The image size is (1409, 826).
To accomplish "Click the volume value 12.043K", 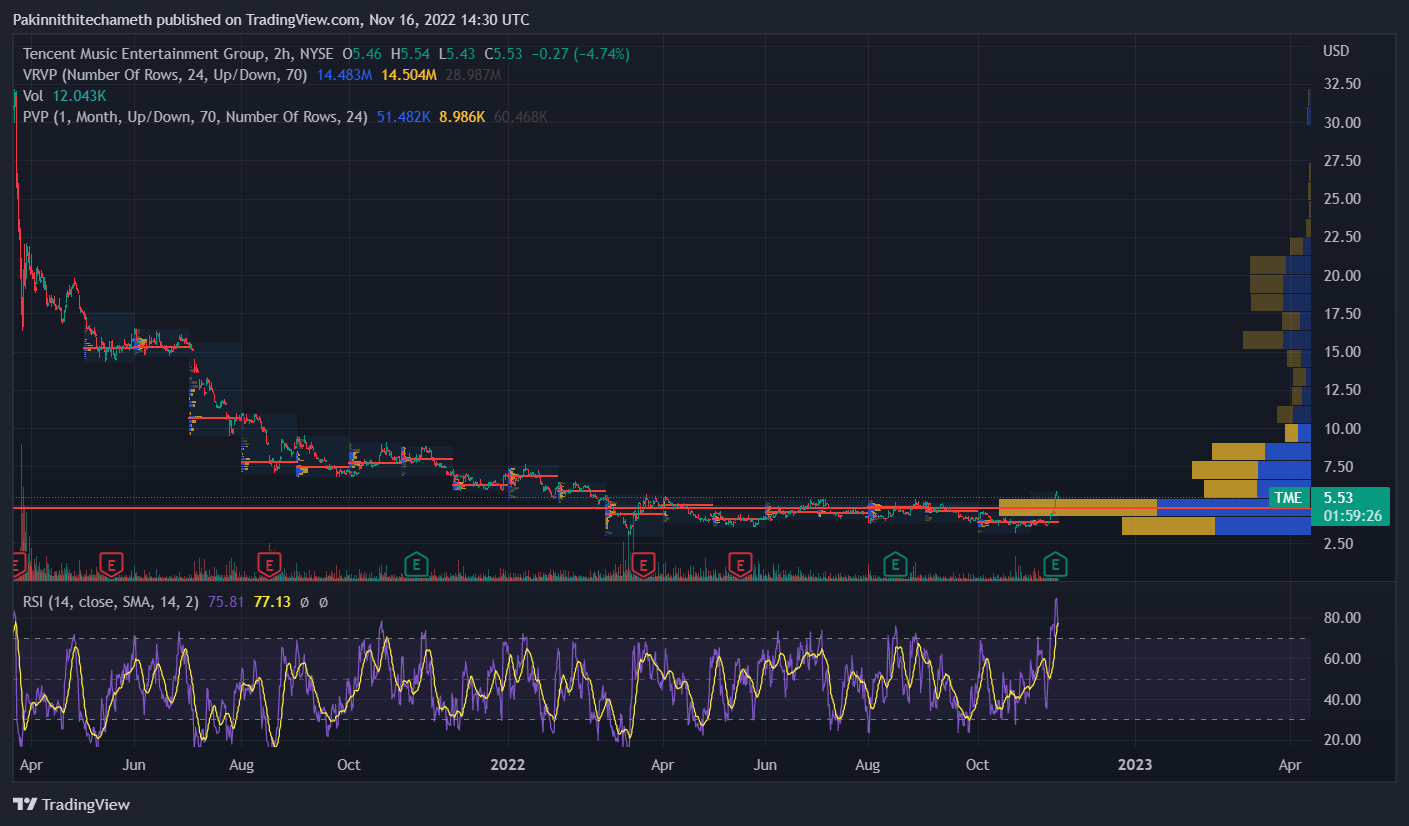I will [x=79, y=95].
